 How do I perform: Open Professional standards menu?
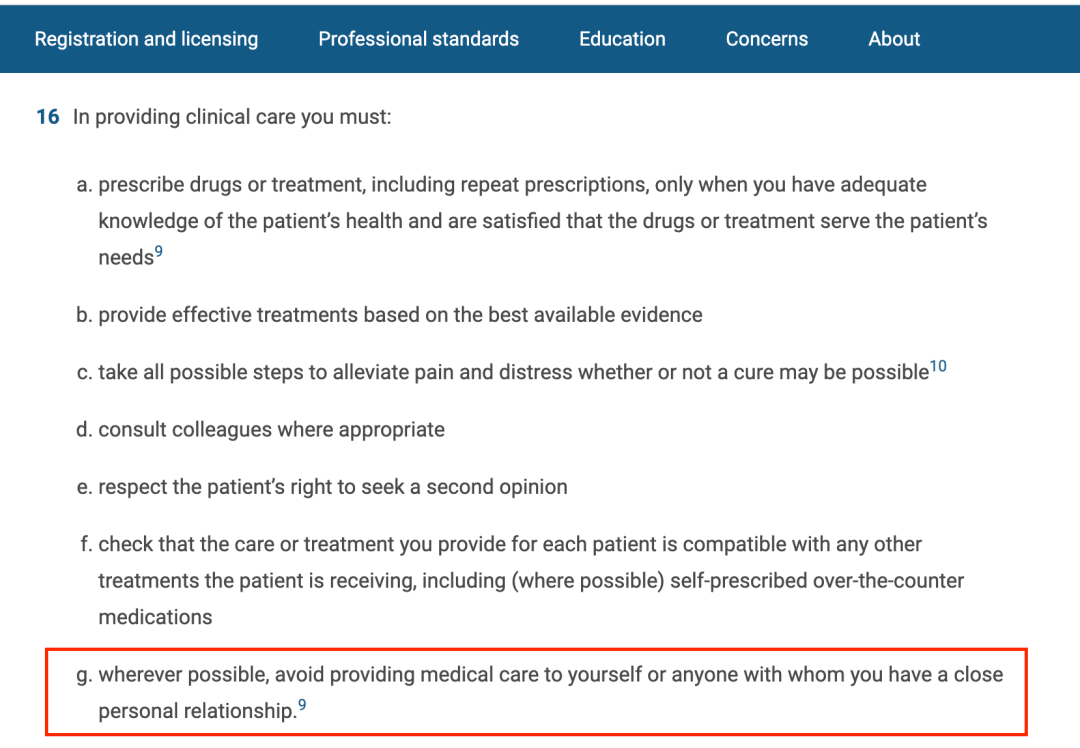click(x=418, y=39)
